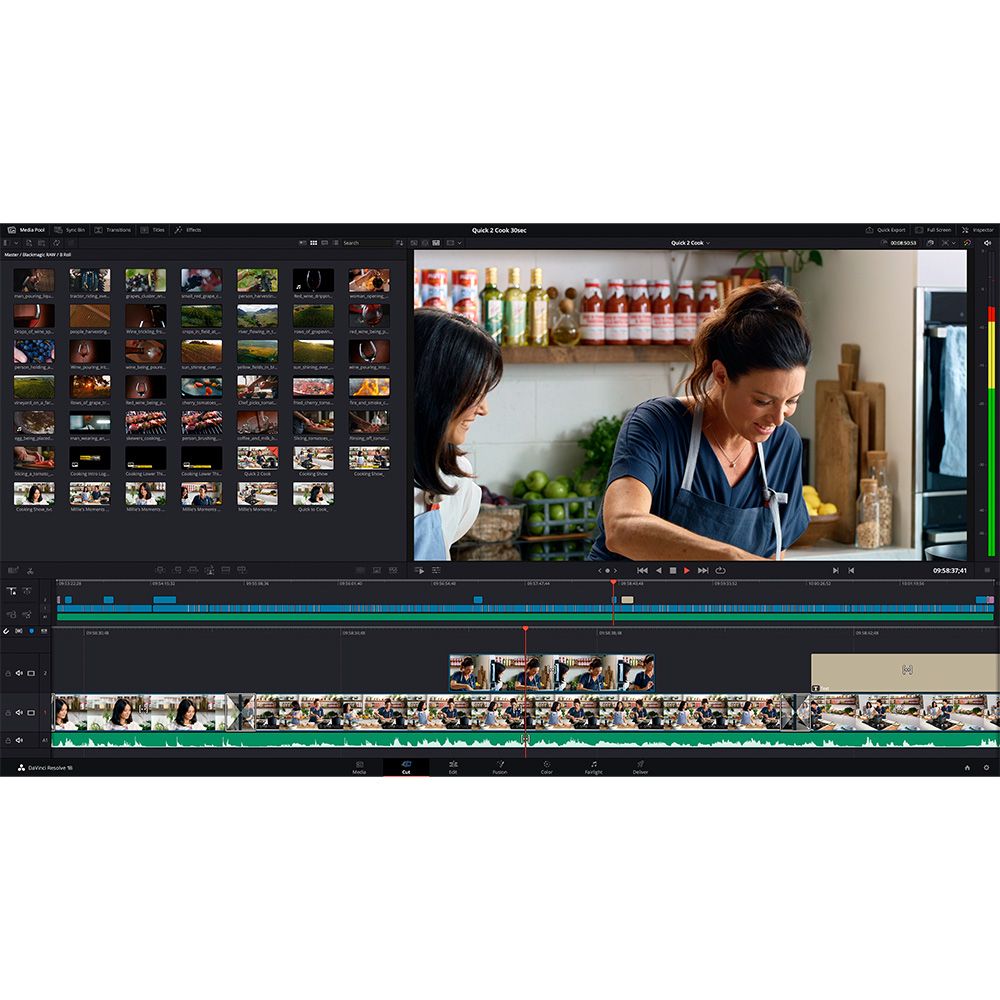The width and height of the screenshot is (1000, 1000).
Task: Expand the viewer mode dropdown beside search
Action: (x=459, y=243)
